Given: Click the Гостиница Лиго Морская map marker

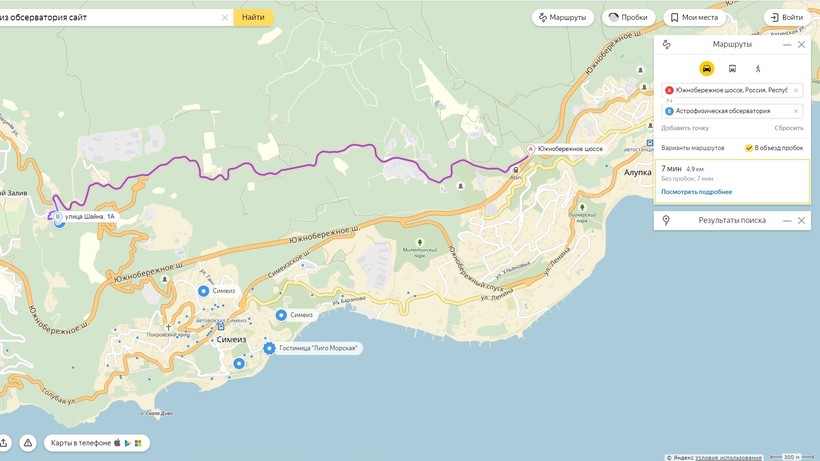Looking at the screenshot, I should click(269, 348).
